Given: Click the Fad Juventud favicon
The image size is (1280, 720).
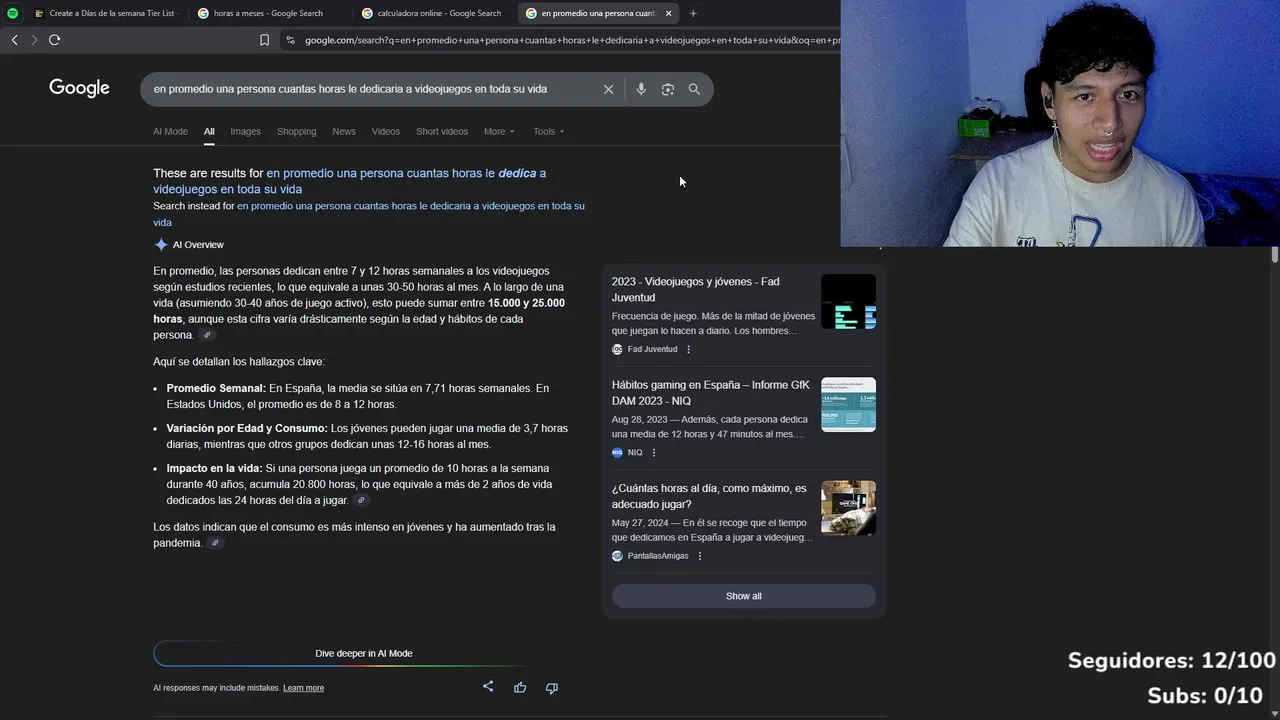Looking at the screenshot, I should [x=617, y=349].
